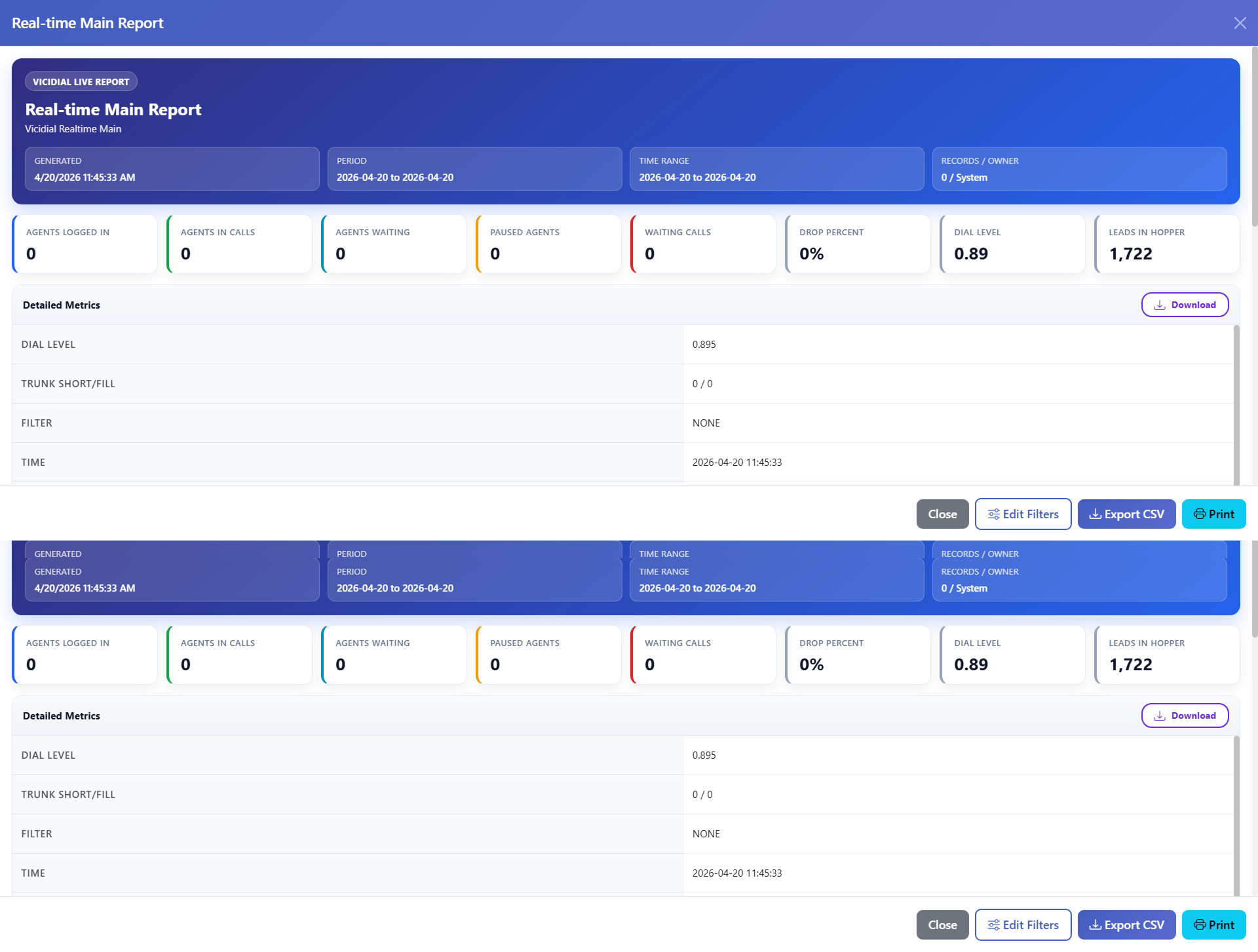
Task: Select the WAITING CALLS metric card
Action: pyautogui.click(x=703, y=244)
